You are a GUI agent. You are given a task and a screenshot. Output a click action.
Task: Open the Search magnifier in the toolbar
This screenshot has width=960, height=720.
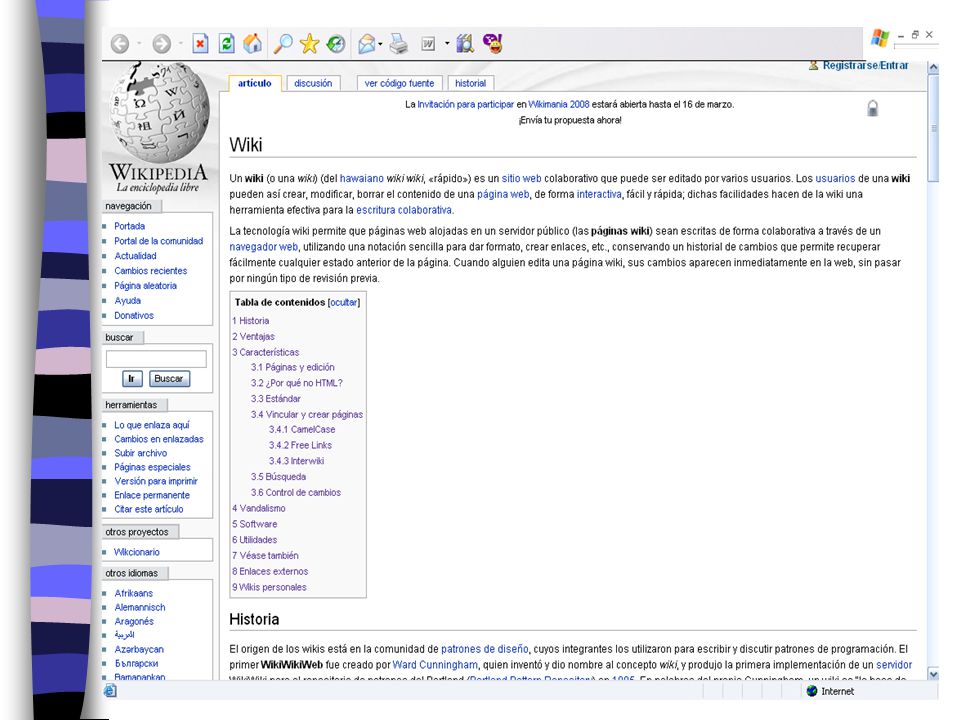pos(282,43)
